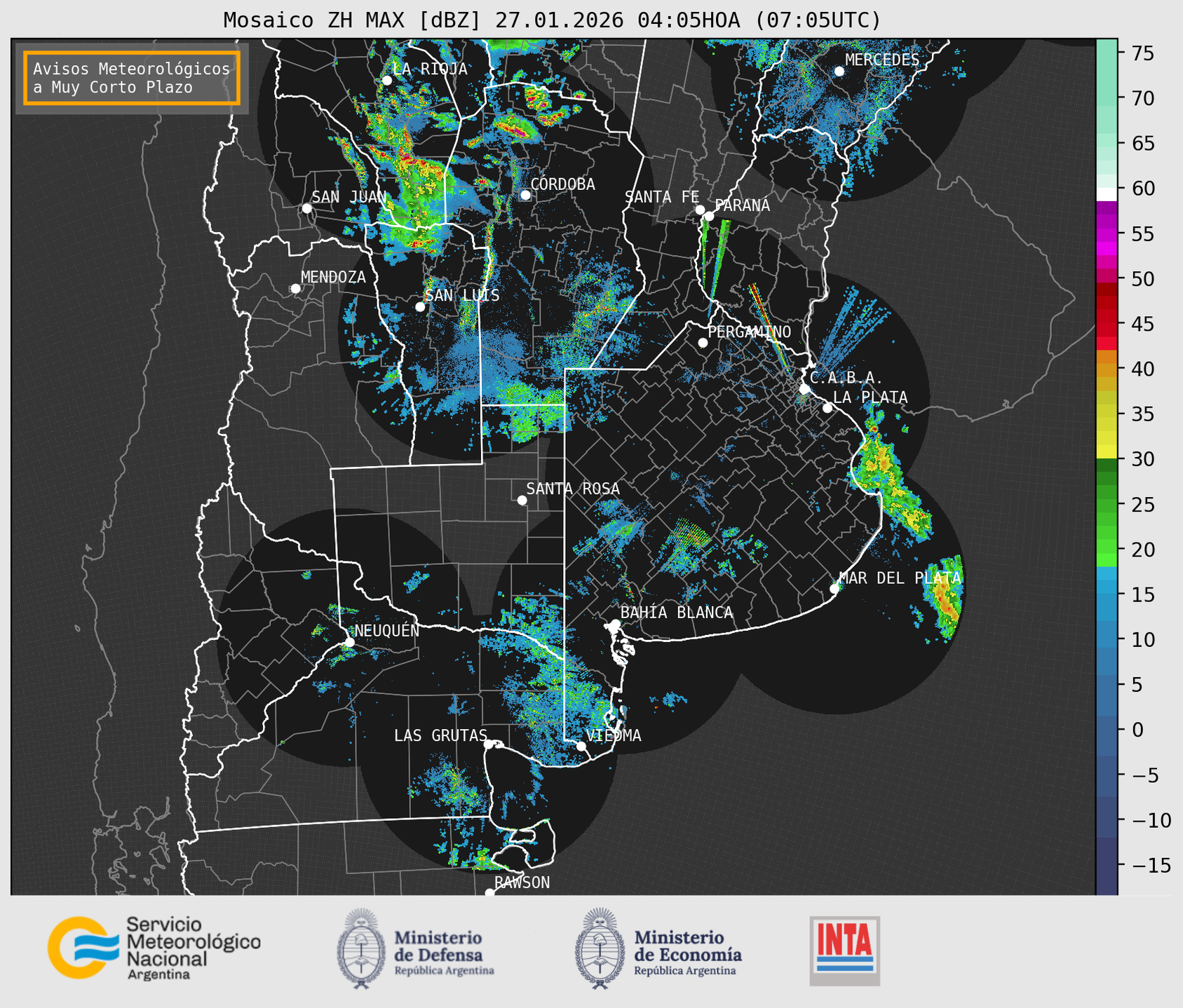Select the LAS GRUTAS label
The width and height of the screenshot is (1183, 1008).
click(x=440, y=735)
